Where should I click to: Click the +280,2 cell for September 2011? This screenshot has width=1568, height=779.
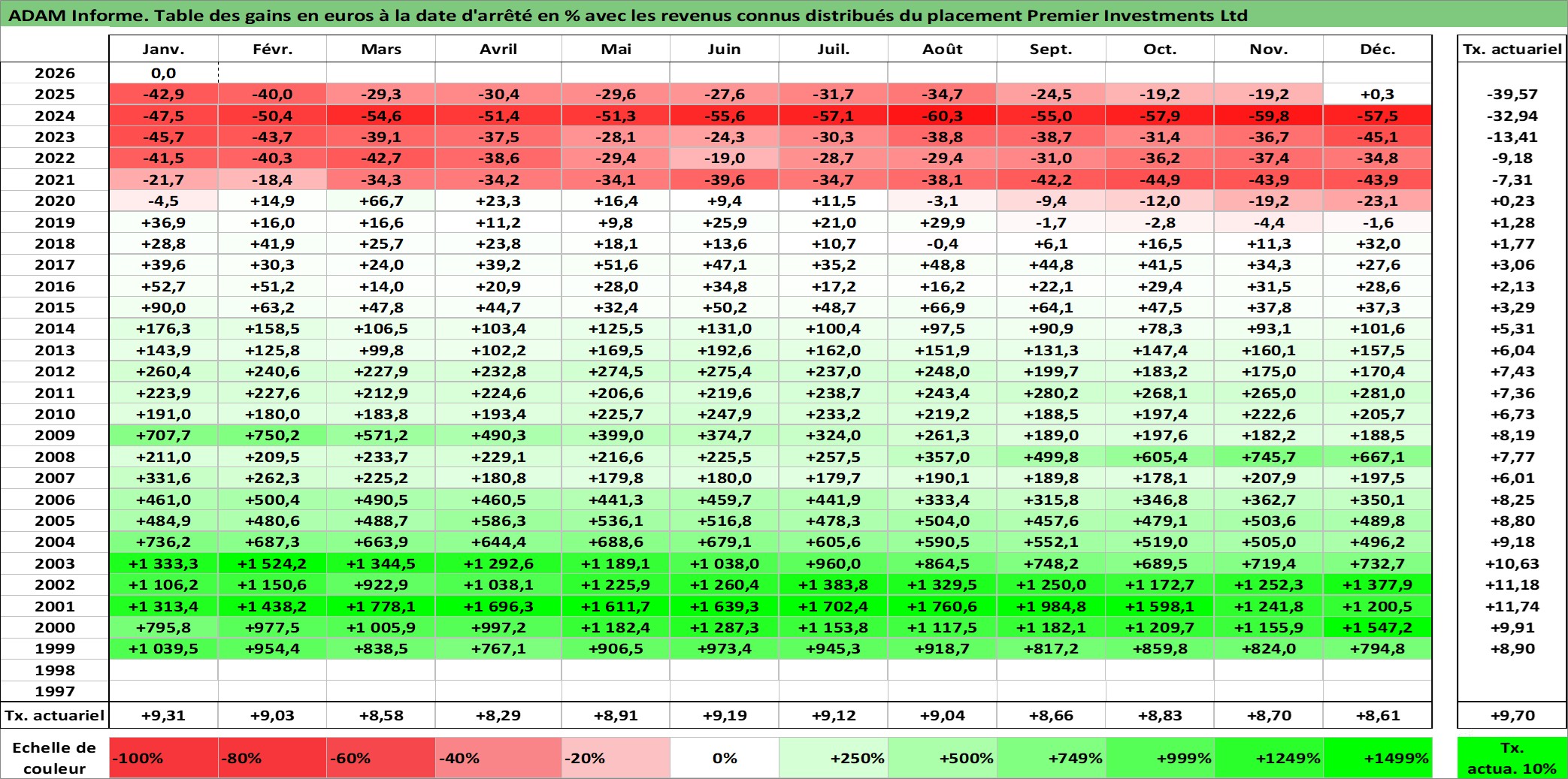(1051, 393)
